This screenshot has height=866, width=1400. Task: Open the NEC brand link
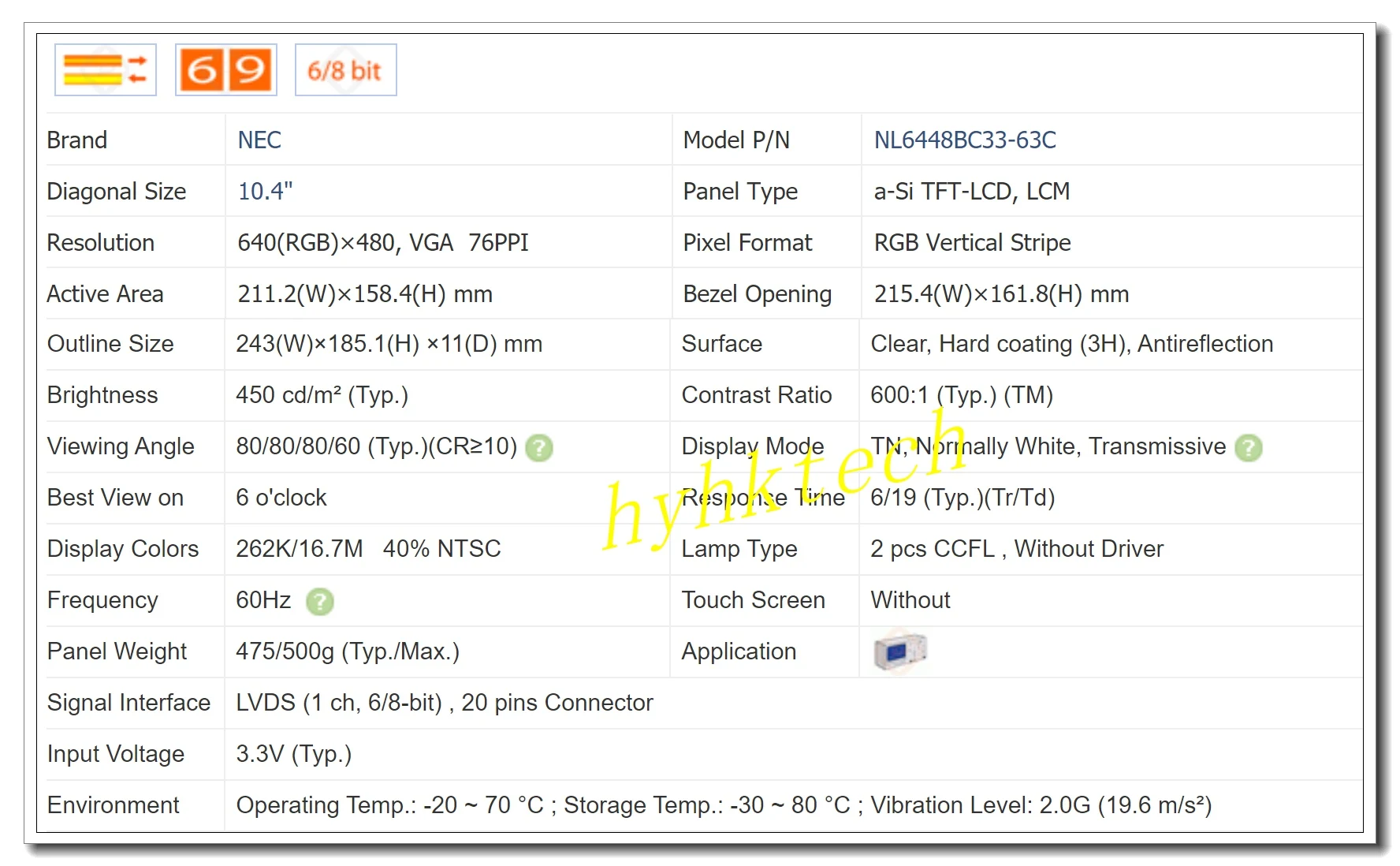(x=259, y=140)
